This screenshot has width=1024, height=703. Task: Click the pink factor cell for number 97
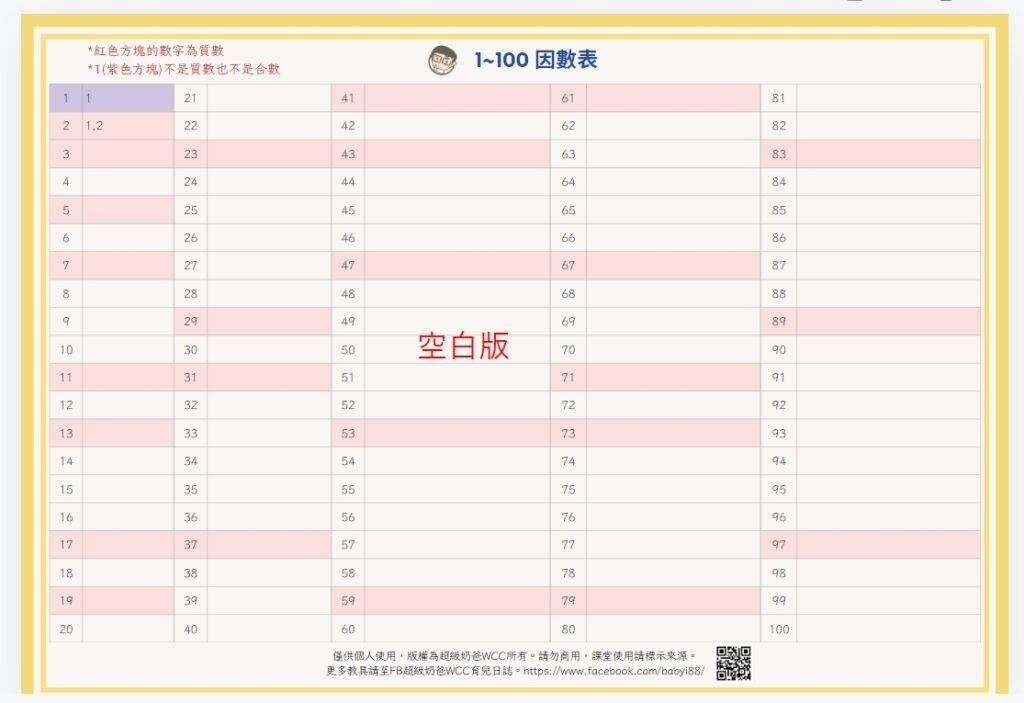click(x=887, y=545)
